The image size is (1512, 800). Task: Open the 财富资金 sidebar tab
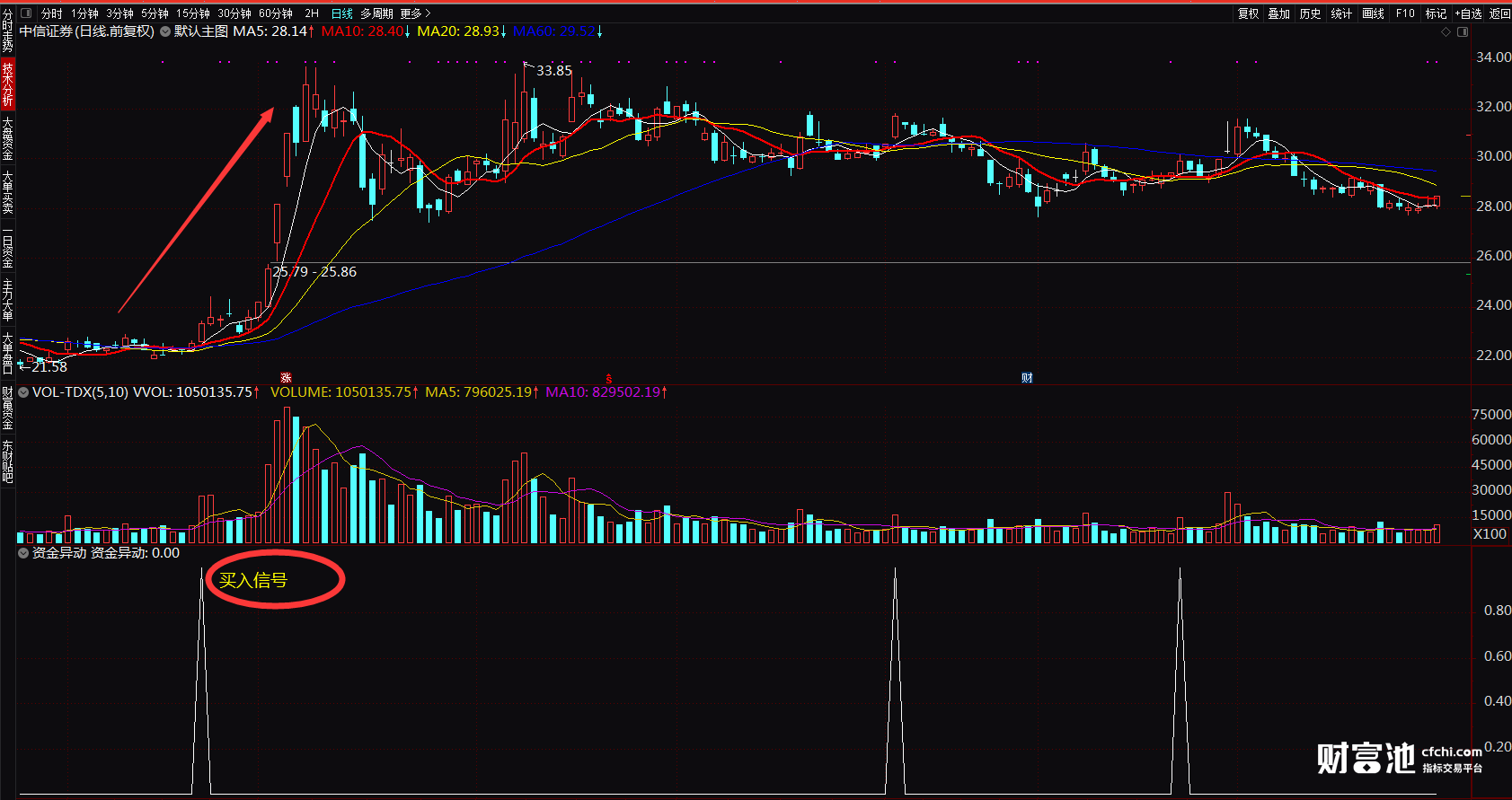click(7, 408)
